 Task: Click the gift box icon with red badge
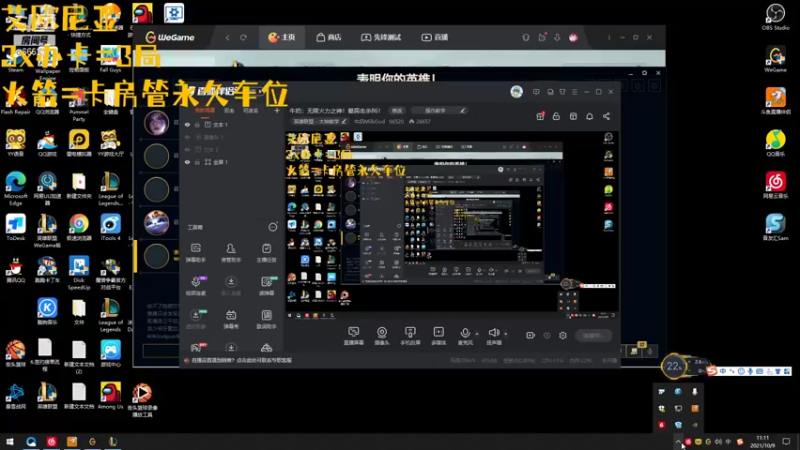tap(540, 116)
